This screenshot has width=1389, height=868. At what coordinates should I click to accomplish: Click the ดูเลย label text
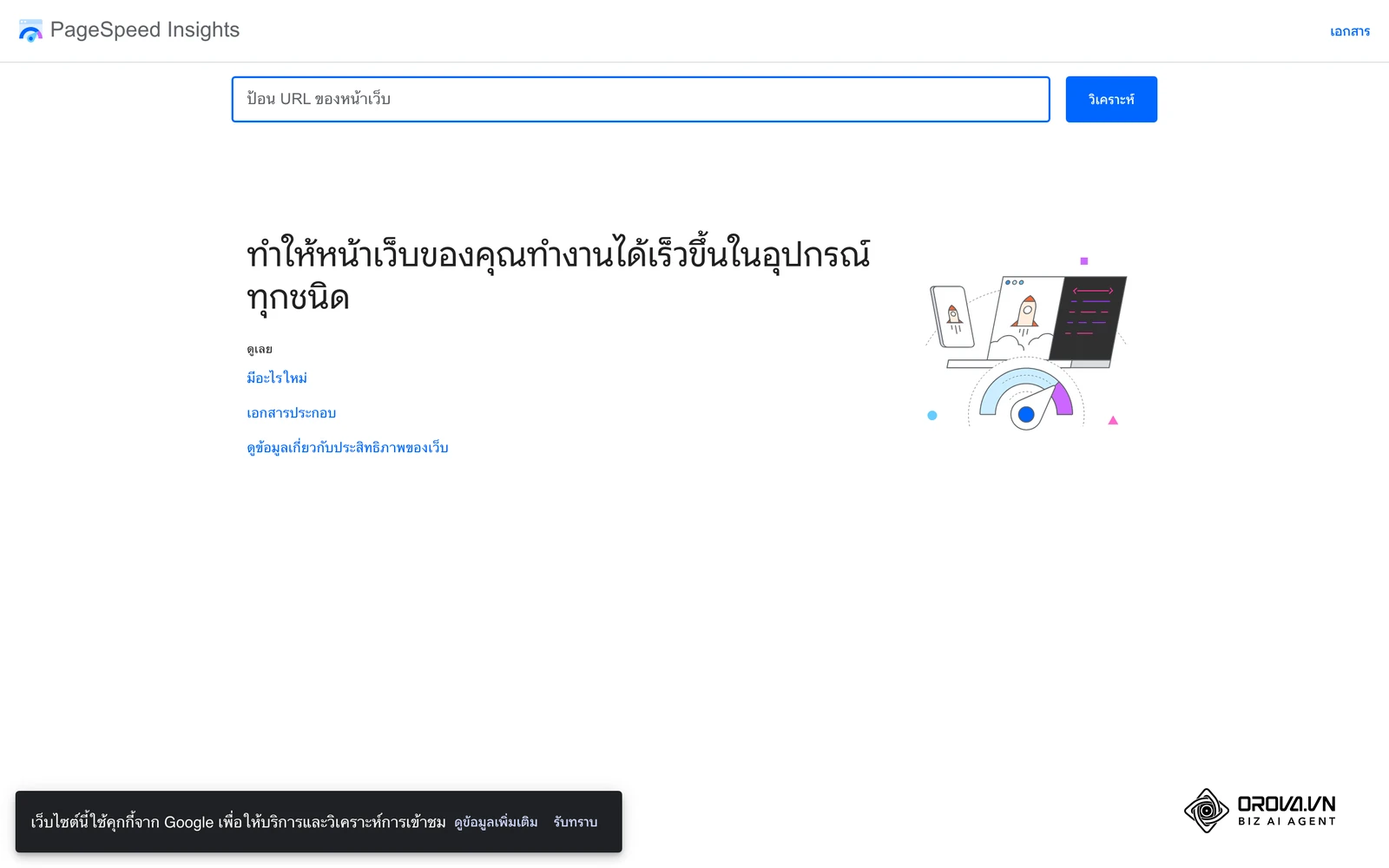click(x=260, y=349)
